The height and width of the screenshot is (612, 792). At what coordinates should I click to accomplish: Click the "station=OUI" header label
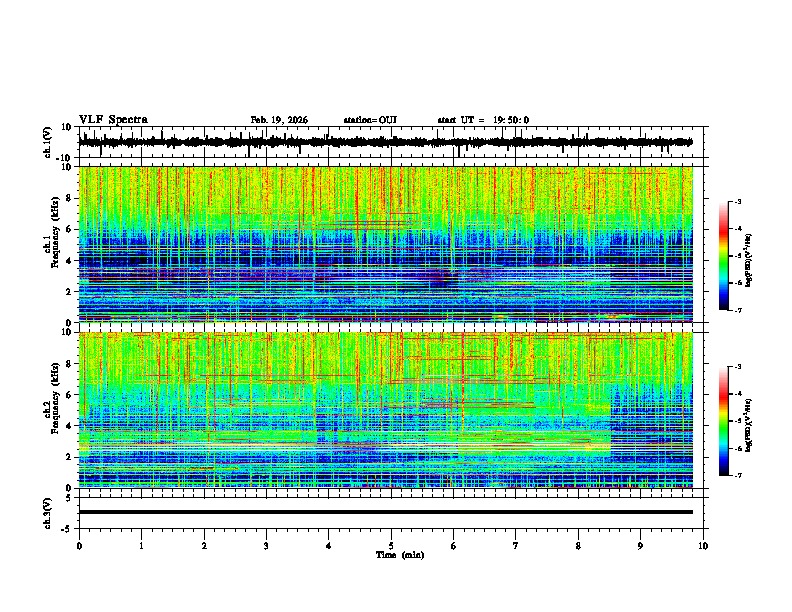click(370, 120)
